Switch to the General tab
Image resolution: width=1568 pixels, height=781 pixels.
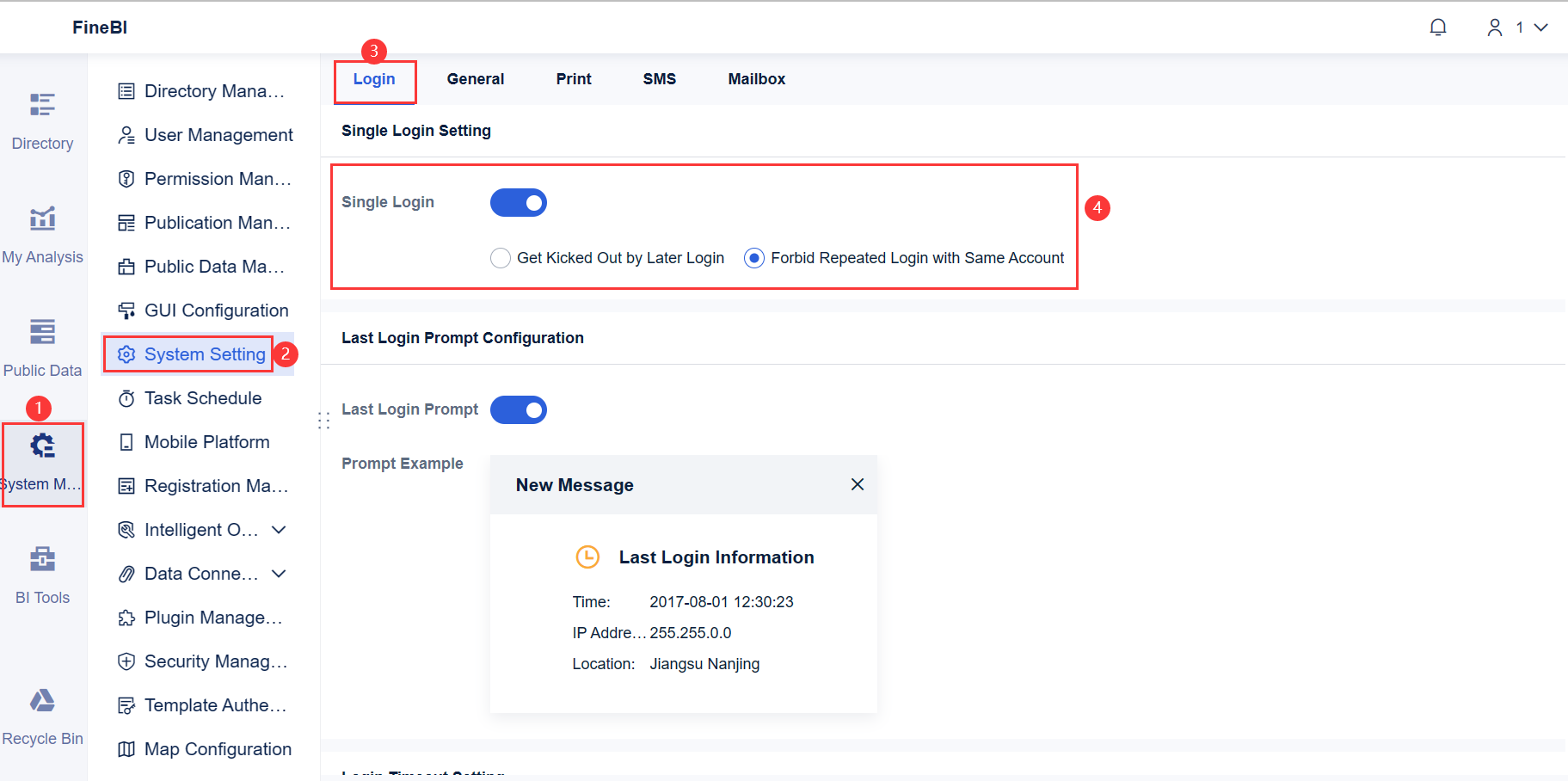[x=475, y=78]
